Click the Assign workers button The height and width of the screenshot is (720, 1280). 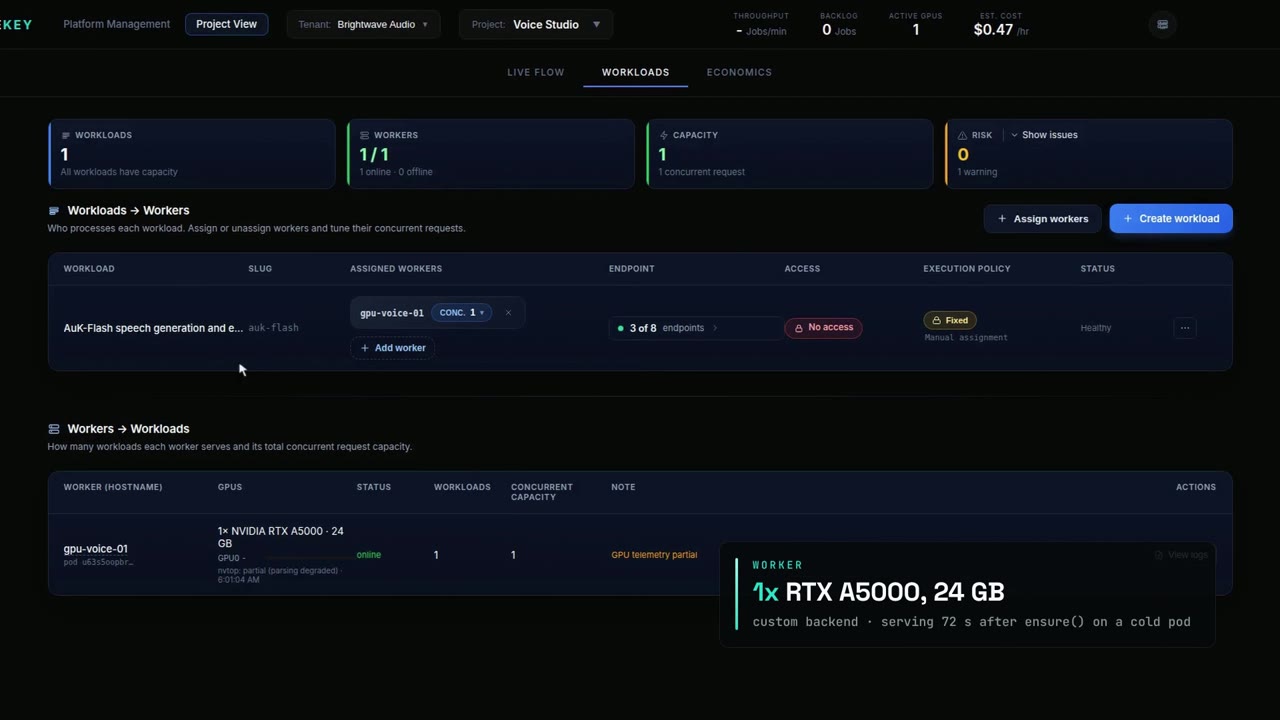(1043, 219)
